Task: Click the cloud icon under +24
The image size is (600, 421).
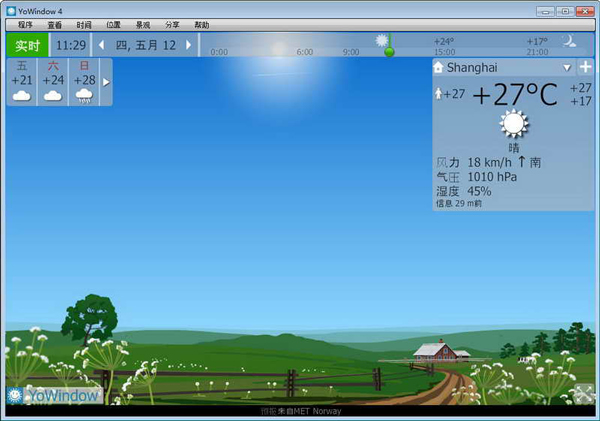Action: [x=53, y=95]
